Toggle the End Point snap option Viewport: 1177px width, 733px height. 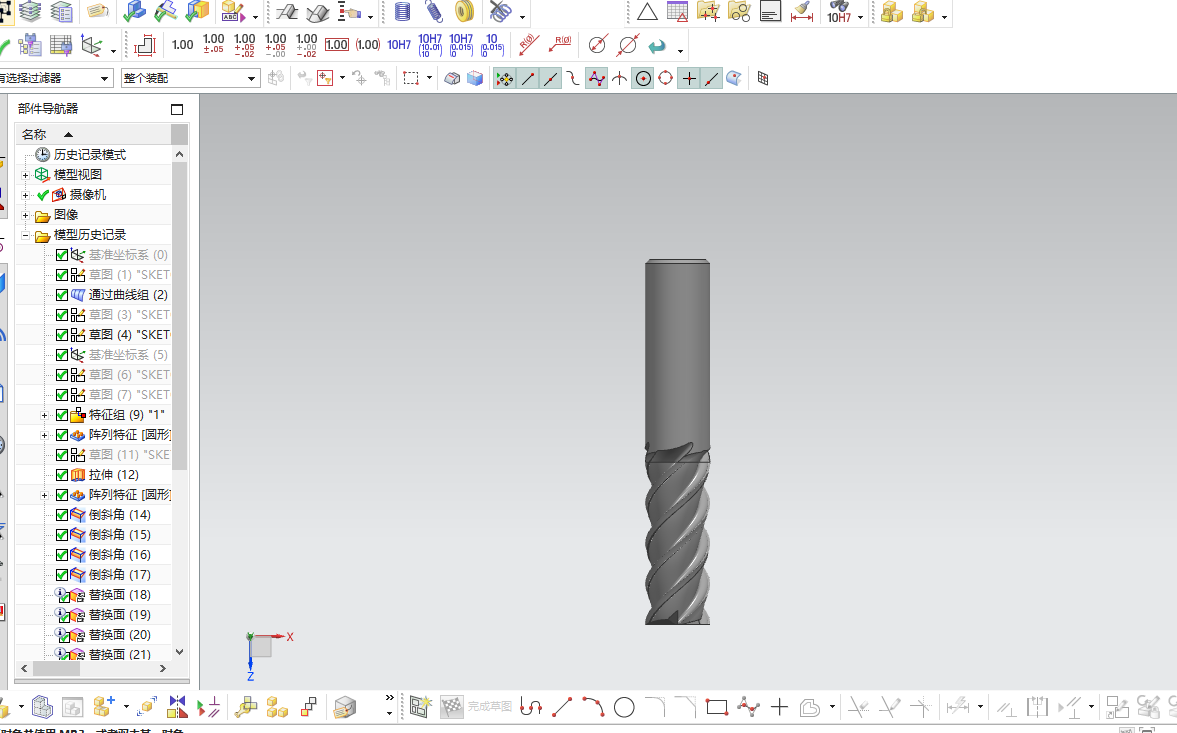click(x=528, y=79)
